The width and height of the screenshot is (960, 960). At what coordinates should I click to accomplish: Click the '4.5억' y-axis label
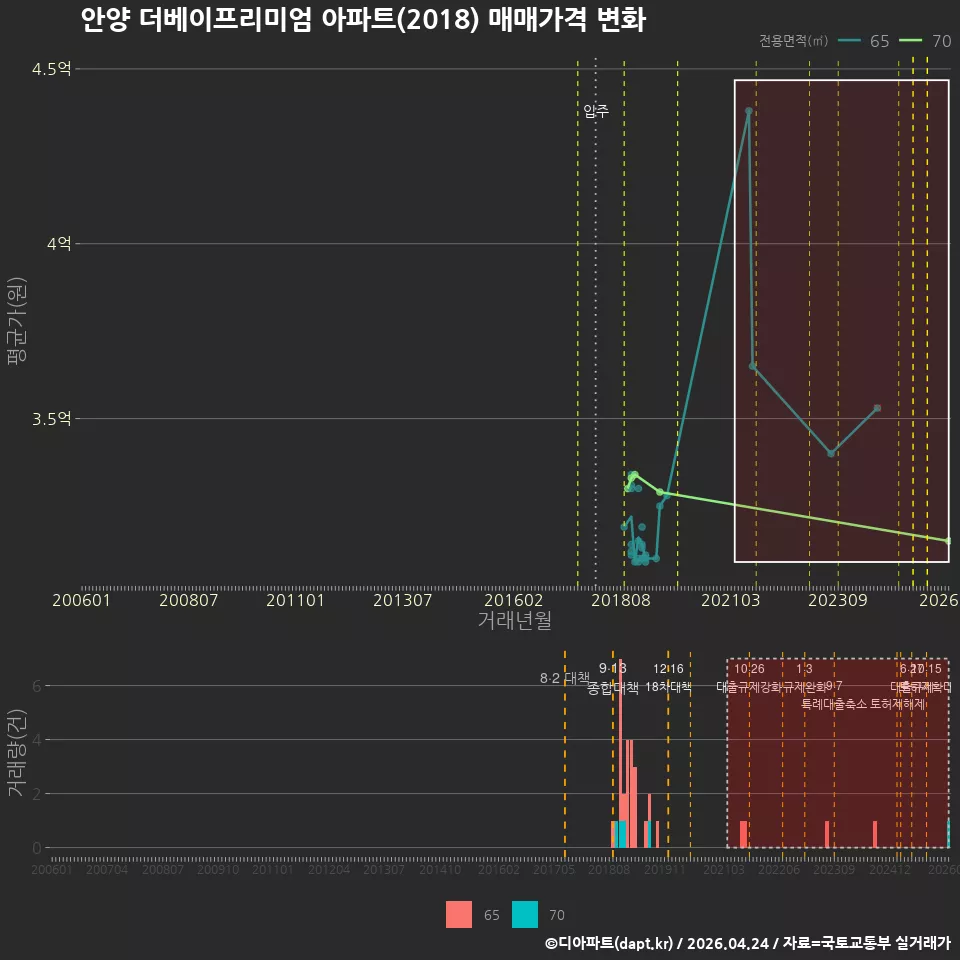point(51,69)
